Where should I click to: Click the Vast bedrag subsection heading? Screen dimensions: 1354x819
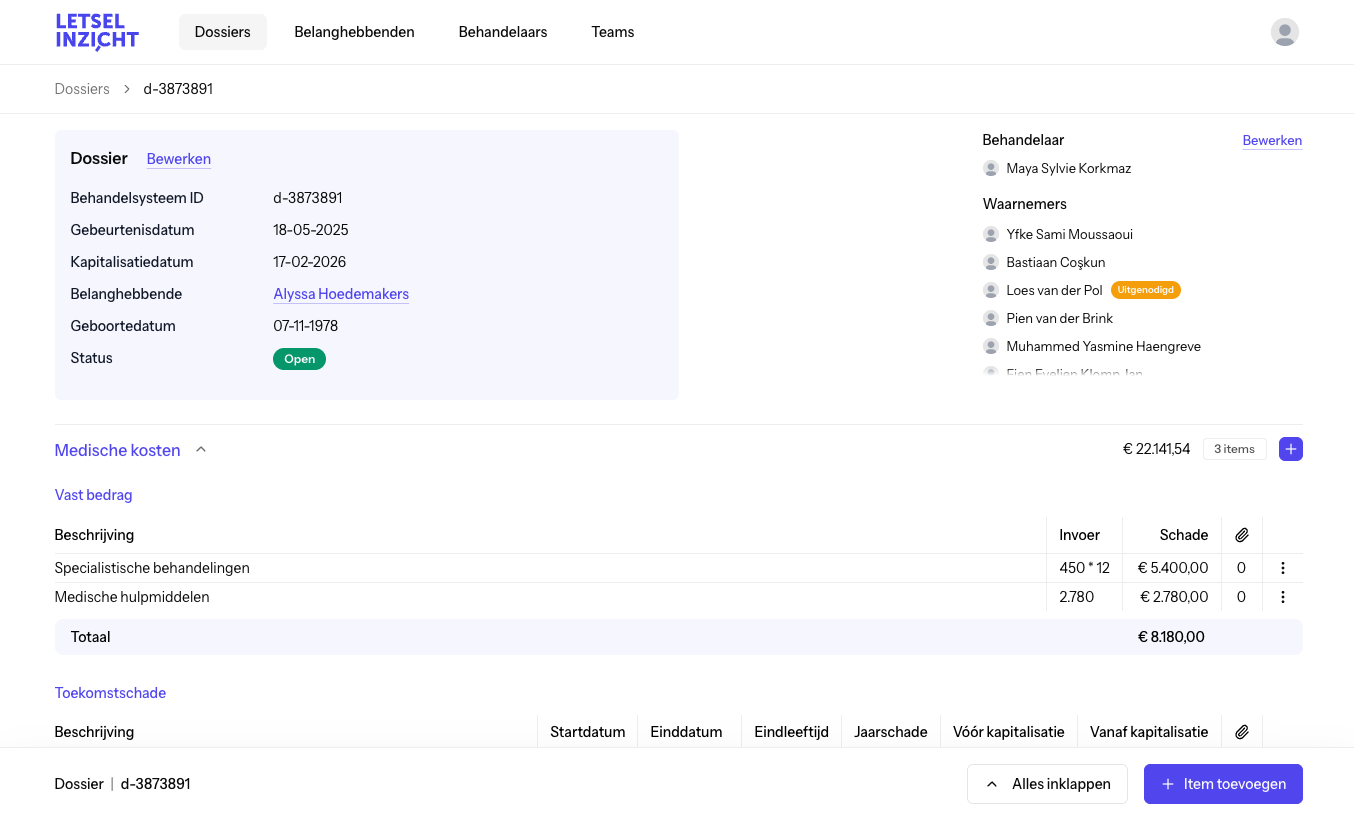tap(93, 495)
